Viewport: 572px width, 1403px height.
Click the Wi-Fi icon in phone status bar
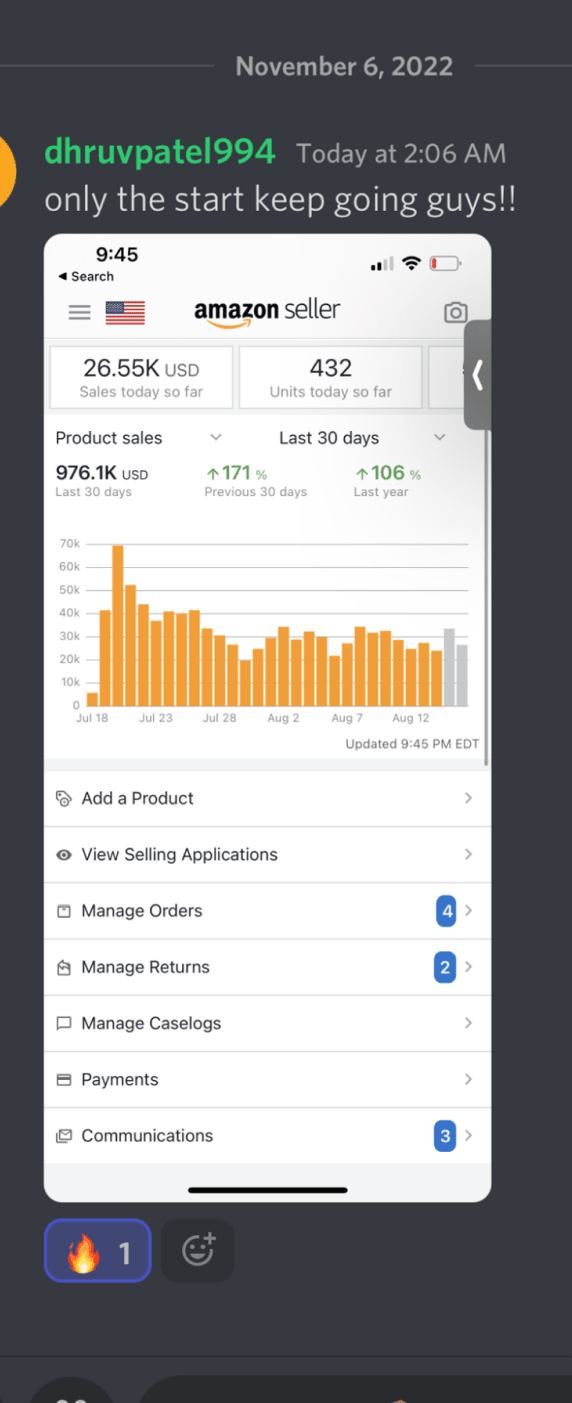coord(411,263)
